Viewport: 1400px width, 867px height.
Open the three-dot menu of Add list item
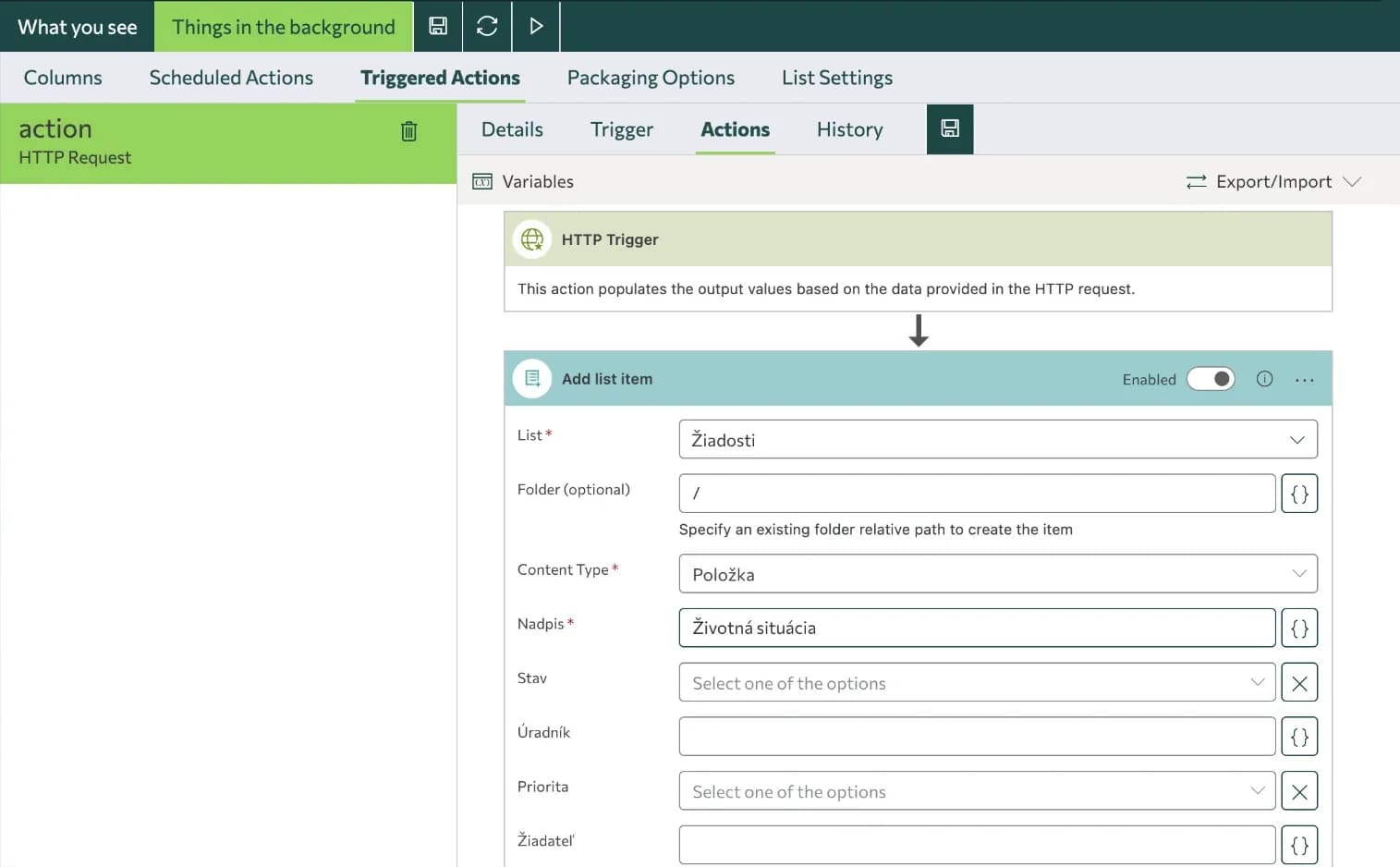point(1304,380)
